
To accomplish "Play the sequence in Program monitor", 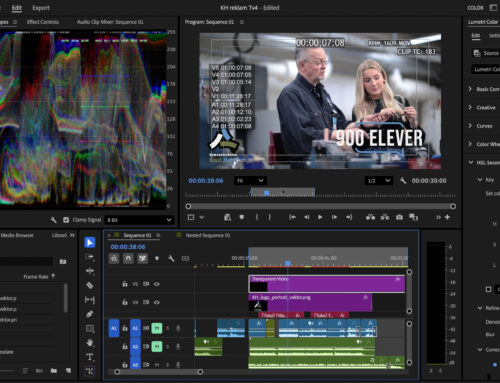I will point(320,217).
